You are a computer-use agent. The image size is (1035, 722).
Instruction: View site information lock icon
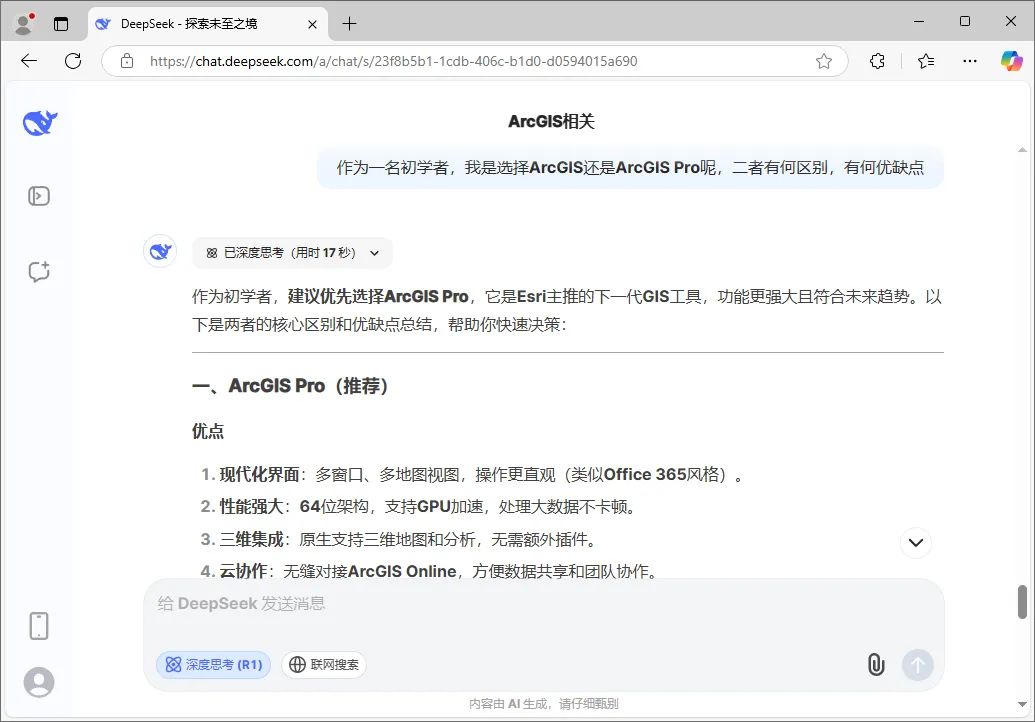(127, 61)
